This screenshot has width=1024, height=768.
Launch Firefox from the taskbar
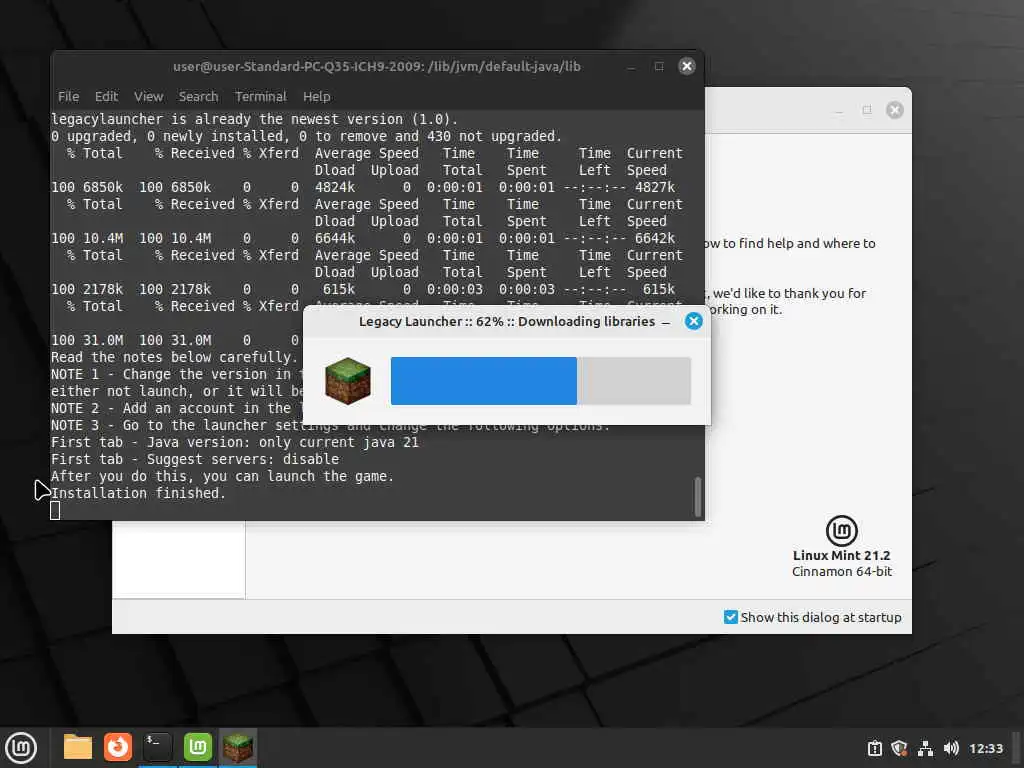[118, 747]
